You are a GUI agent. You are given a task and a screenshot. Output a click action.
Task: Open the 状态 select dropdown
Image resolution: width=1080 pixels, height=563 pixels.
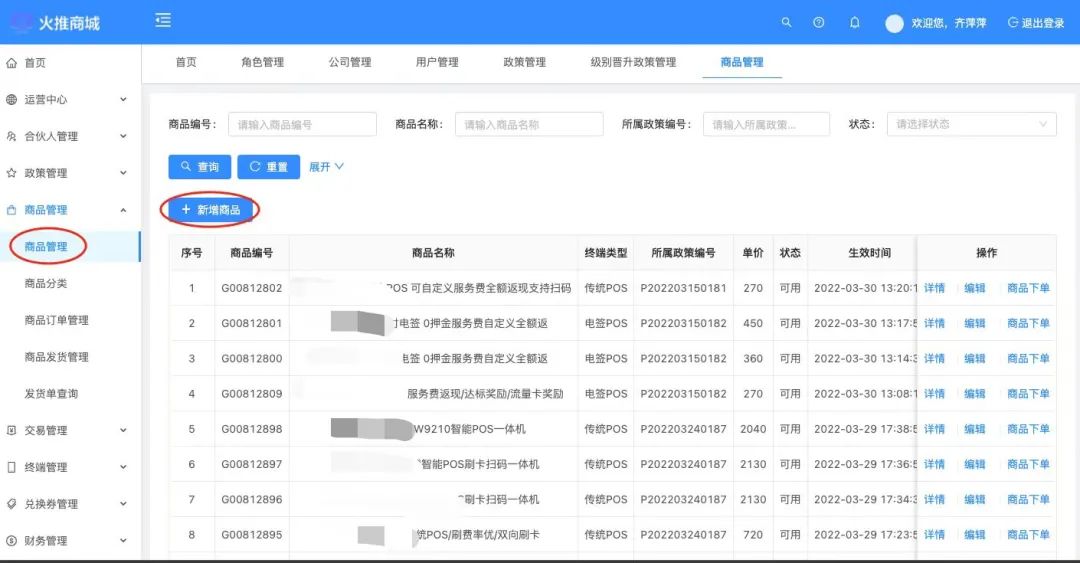coord(971,124)
